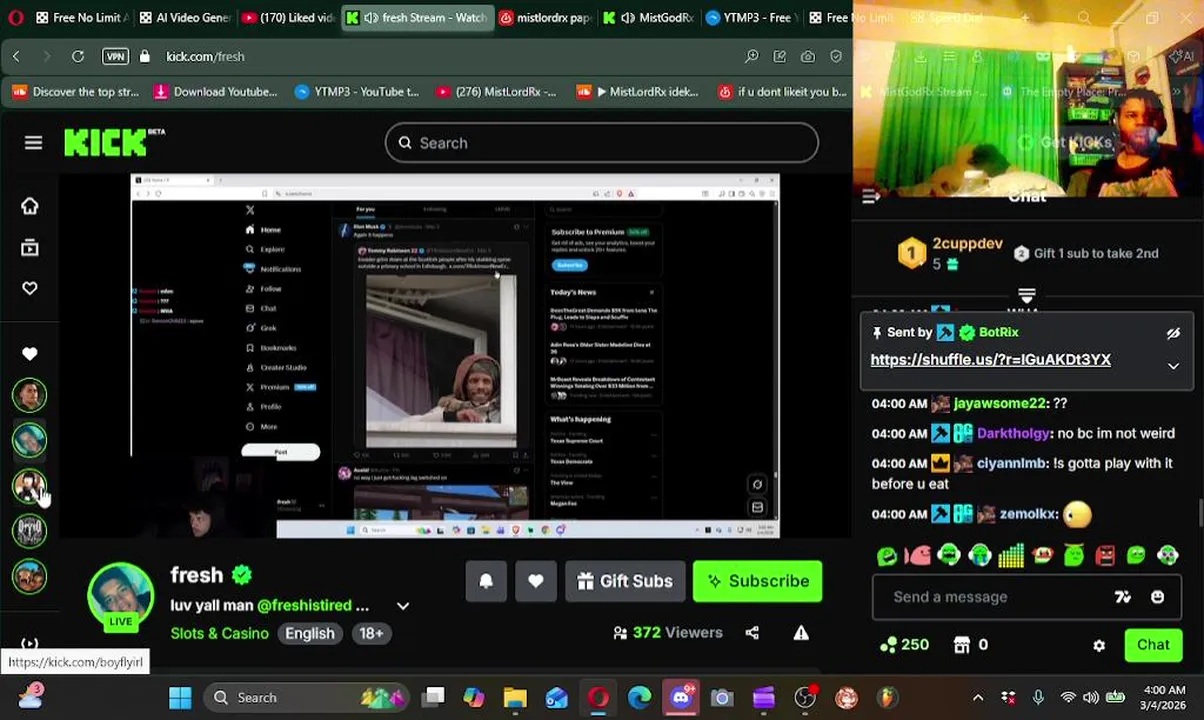Open jayawsome22 chat username
The image size is (1204, 720).
[997, 403]
